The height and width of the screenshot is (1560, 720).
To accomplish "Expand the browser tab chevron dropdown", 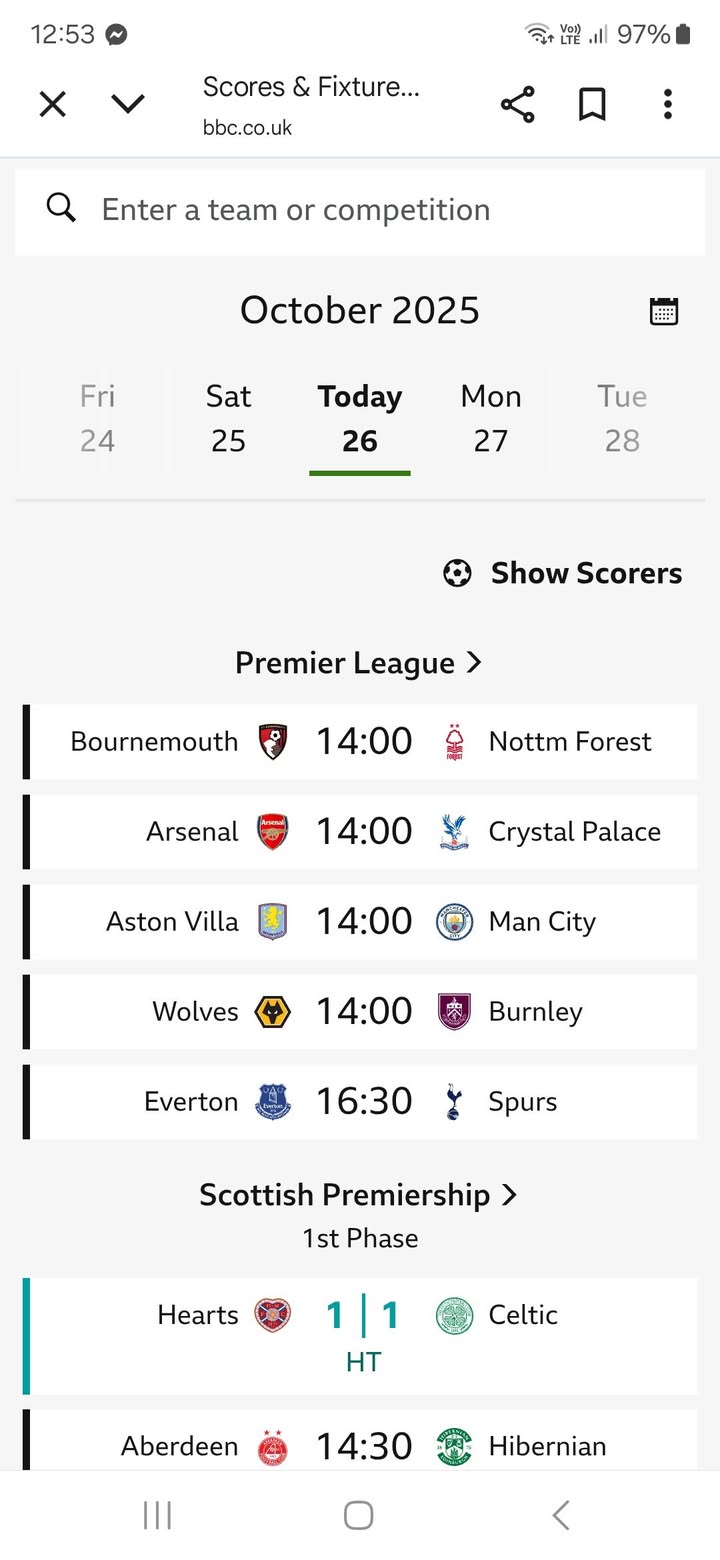I will coord(128,104).
